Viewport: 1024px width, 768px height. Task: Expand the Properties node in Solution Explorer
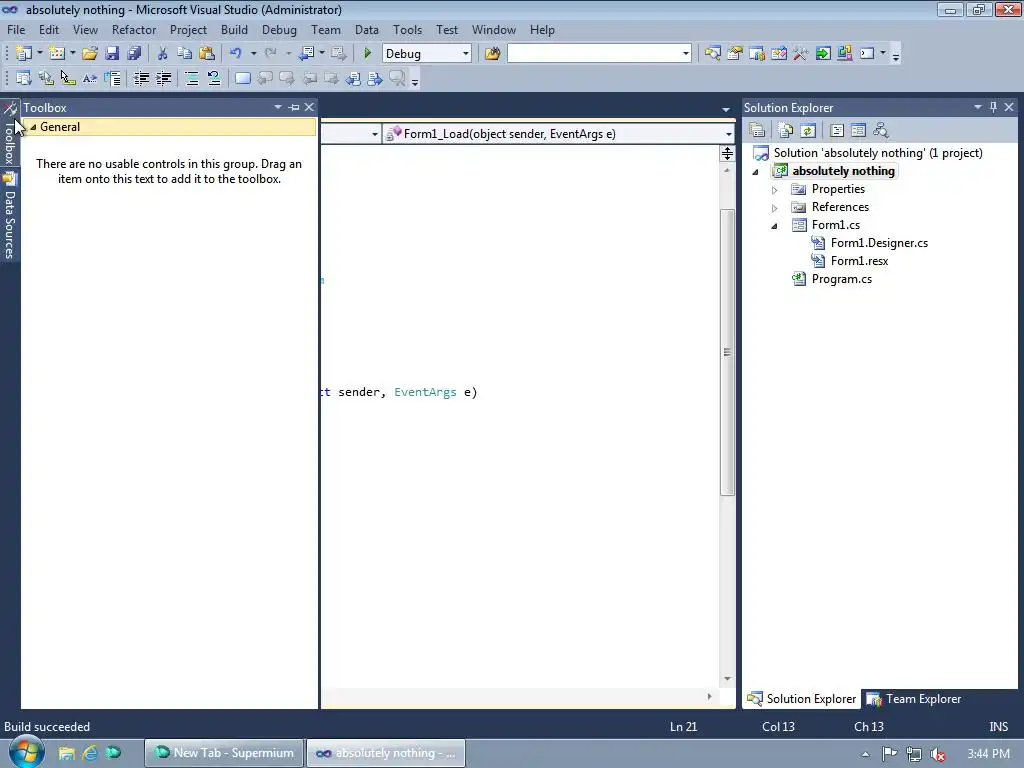pos(775,190)
